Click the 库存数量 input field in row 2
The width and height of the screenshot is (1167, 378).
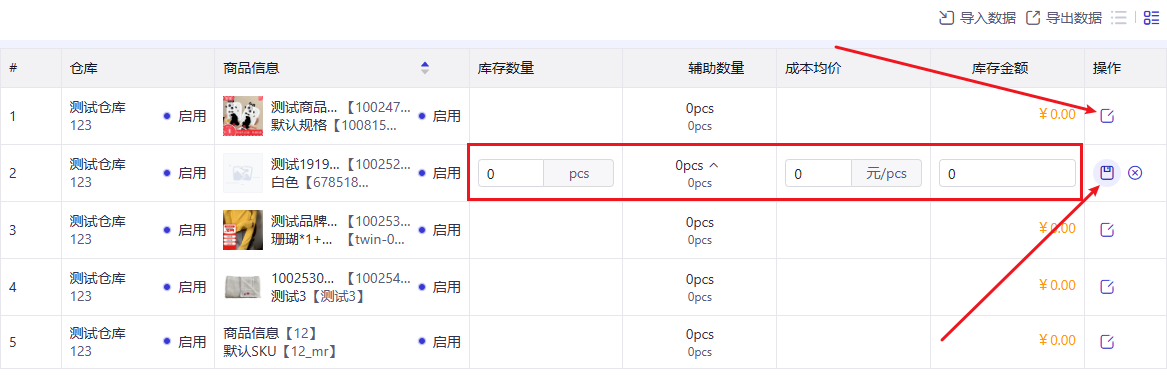(511, 173)
